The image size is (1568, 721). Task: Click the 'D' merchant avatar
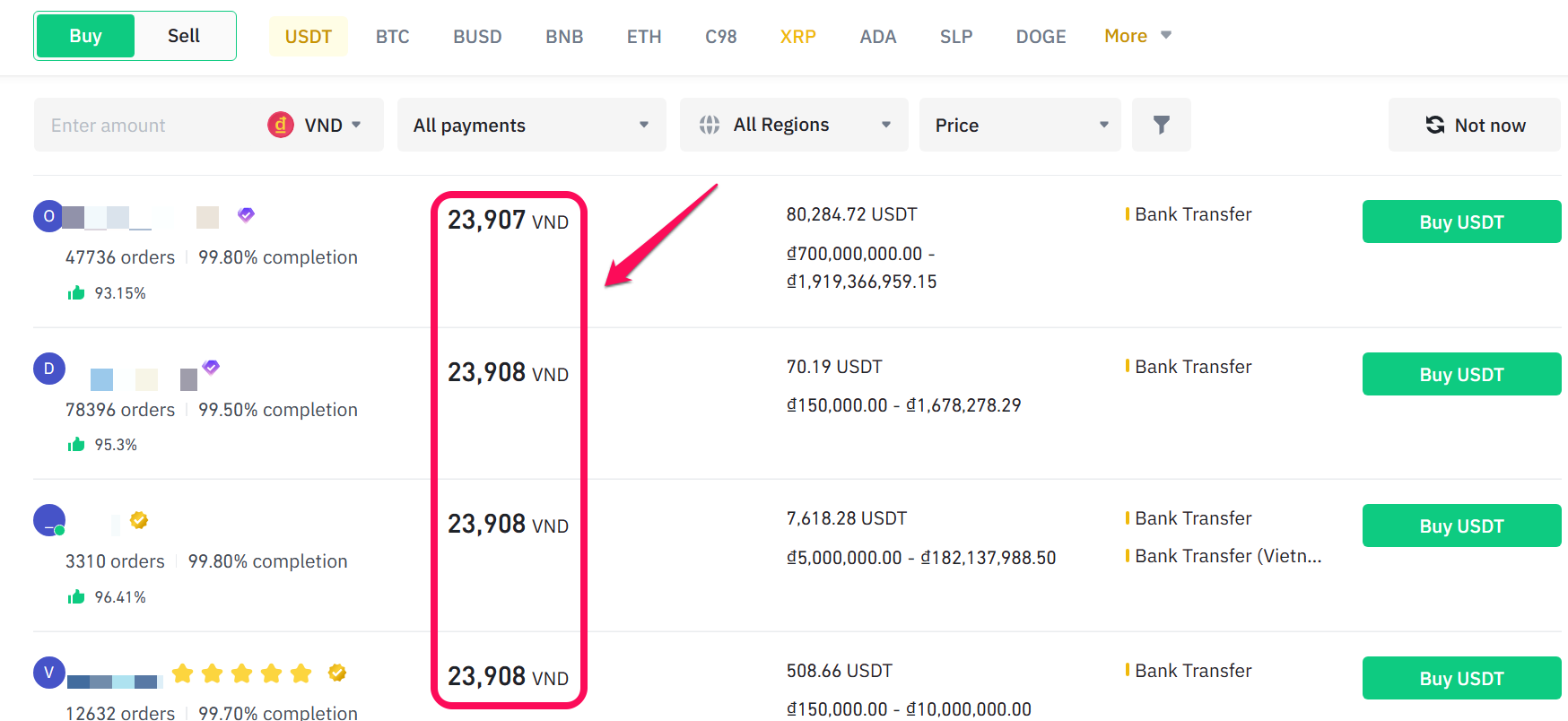pyautogui.click(x=49, y=369)
